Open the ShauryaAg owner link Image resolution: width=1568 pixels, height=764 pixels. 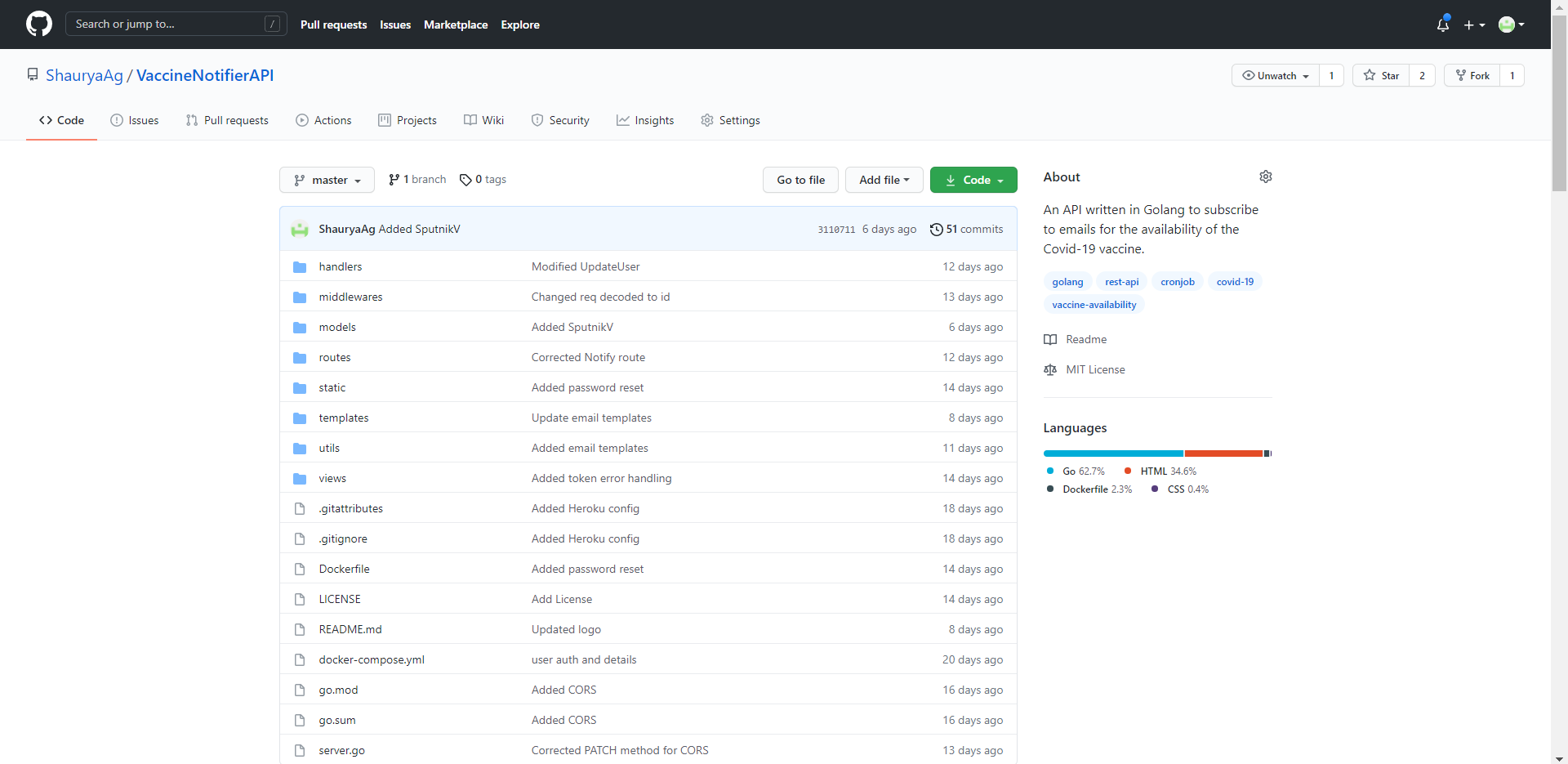pos(84,75)
